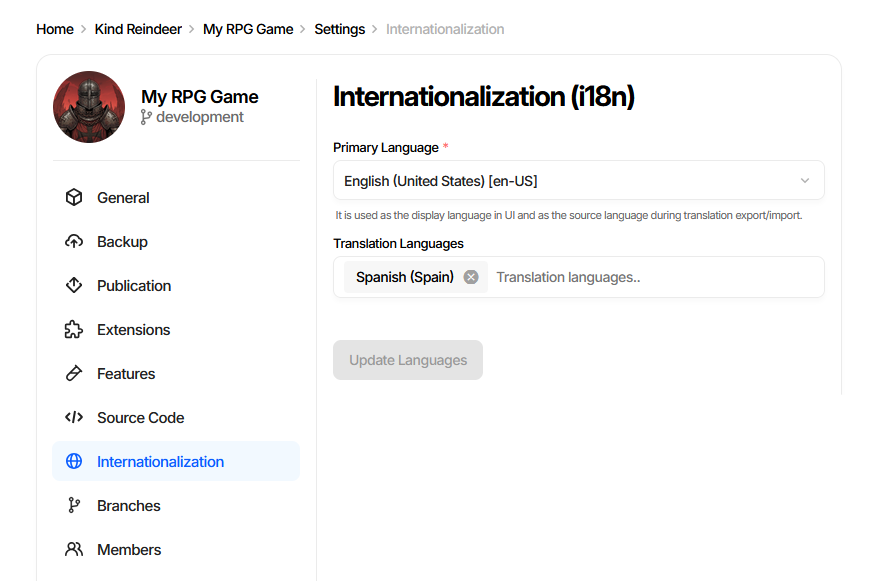This screenshot has width=884, height=581.
Task: Open Kind Reindeer breadcrumb link
Action: click(138, 29)
